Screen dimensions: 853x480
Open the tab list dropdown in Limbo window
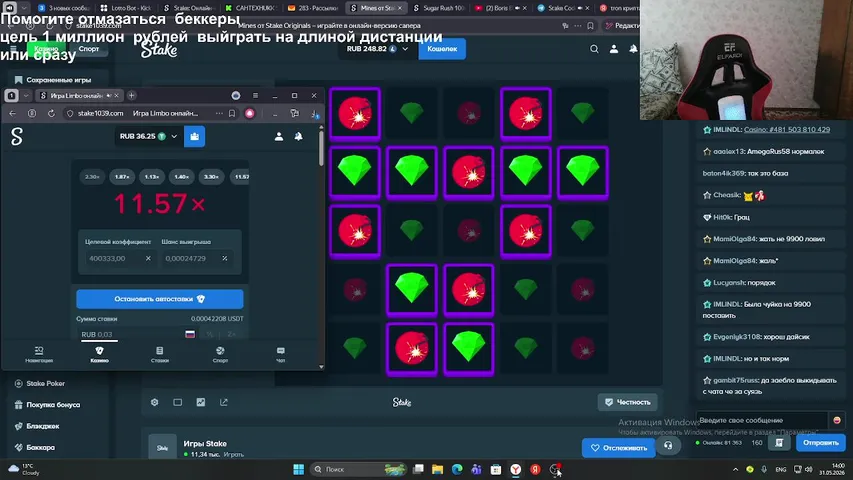point(26,95)
